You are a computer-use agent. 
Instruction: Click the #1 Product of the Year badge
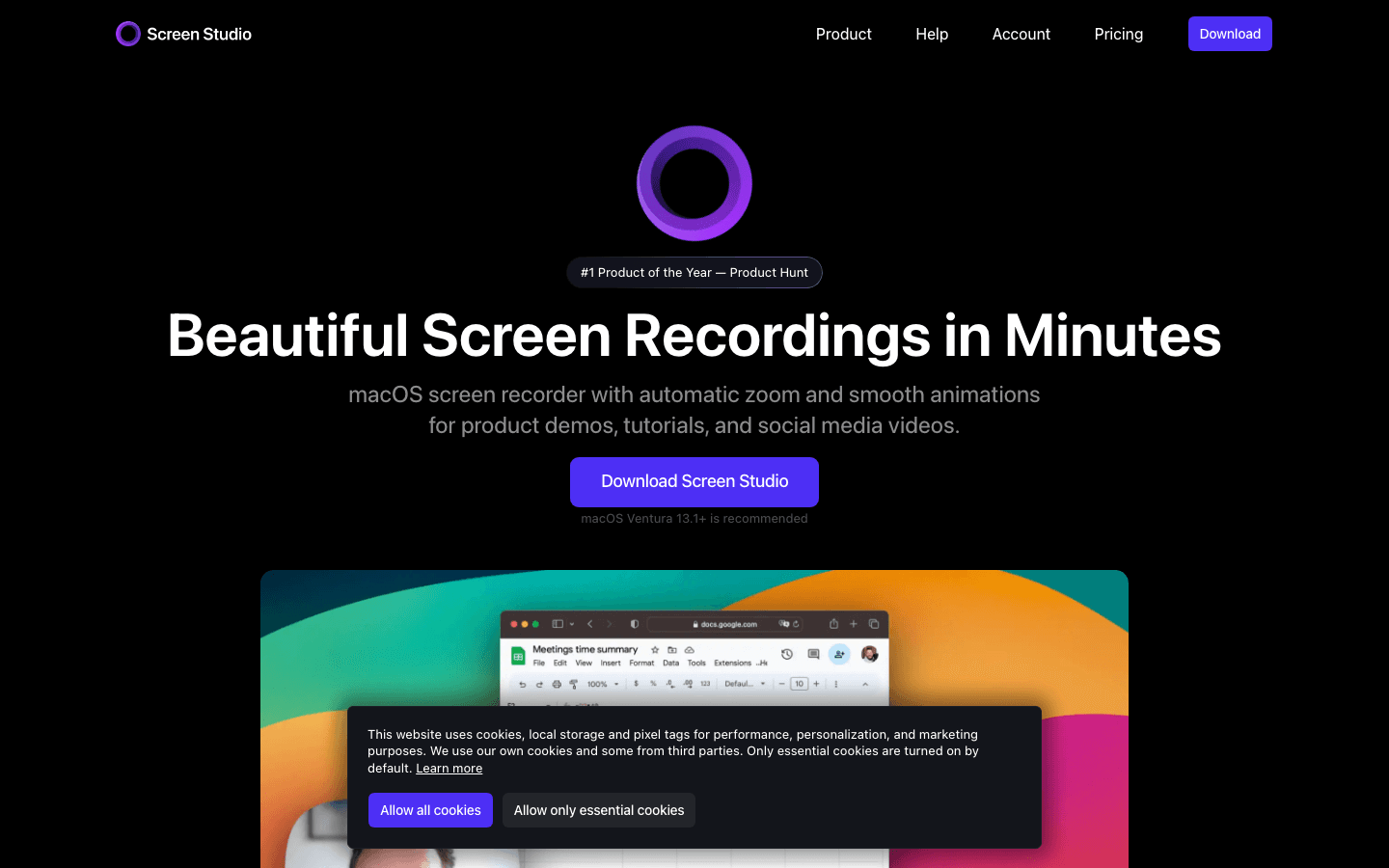pos(694,272)
